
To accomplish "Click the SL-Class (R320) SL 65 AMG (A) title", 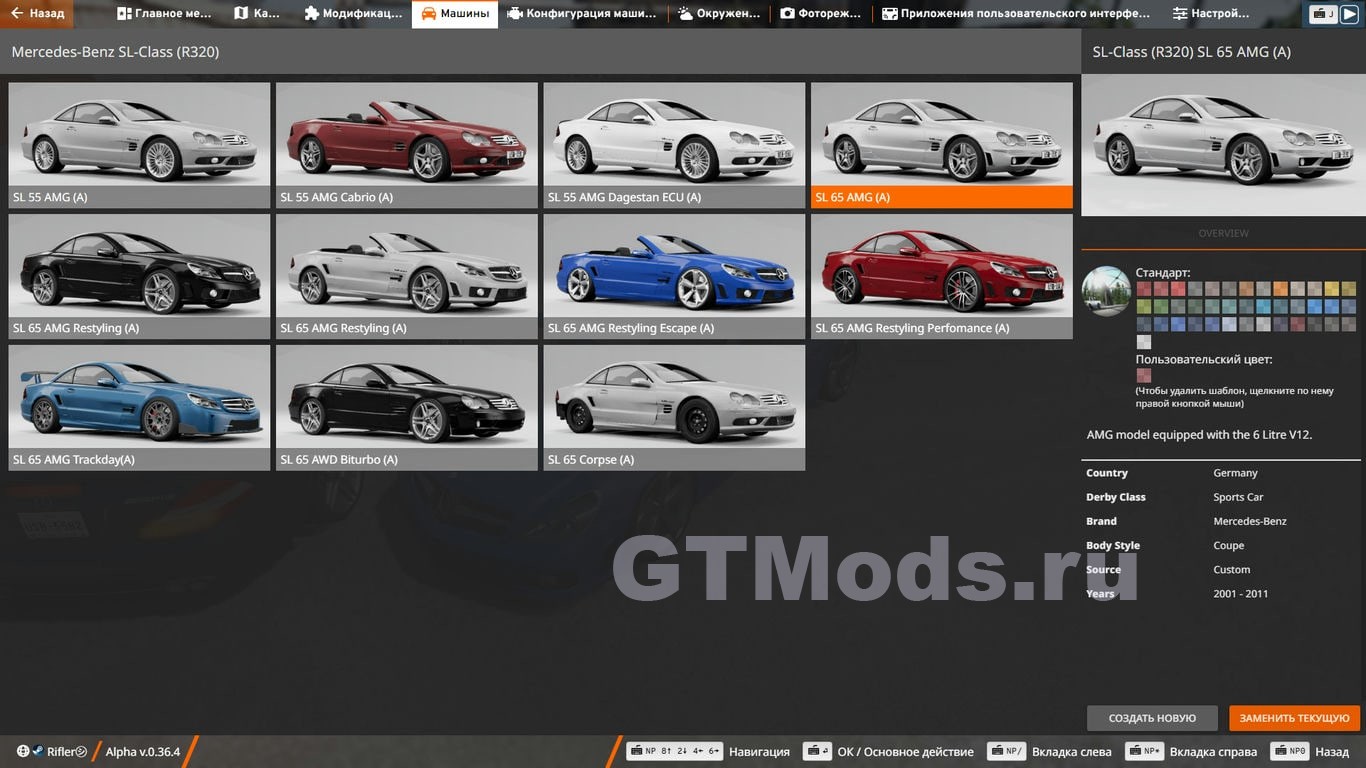I will click(1191, 52).
